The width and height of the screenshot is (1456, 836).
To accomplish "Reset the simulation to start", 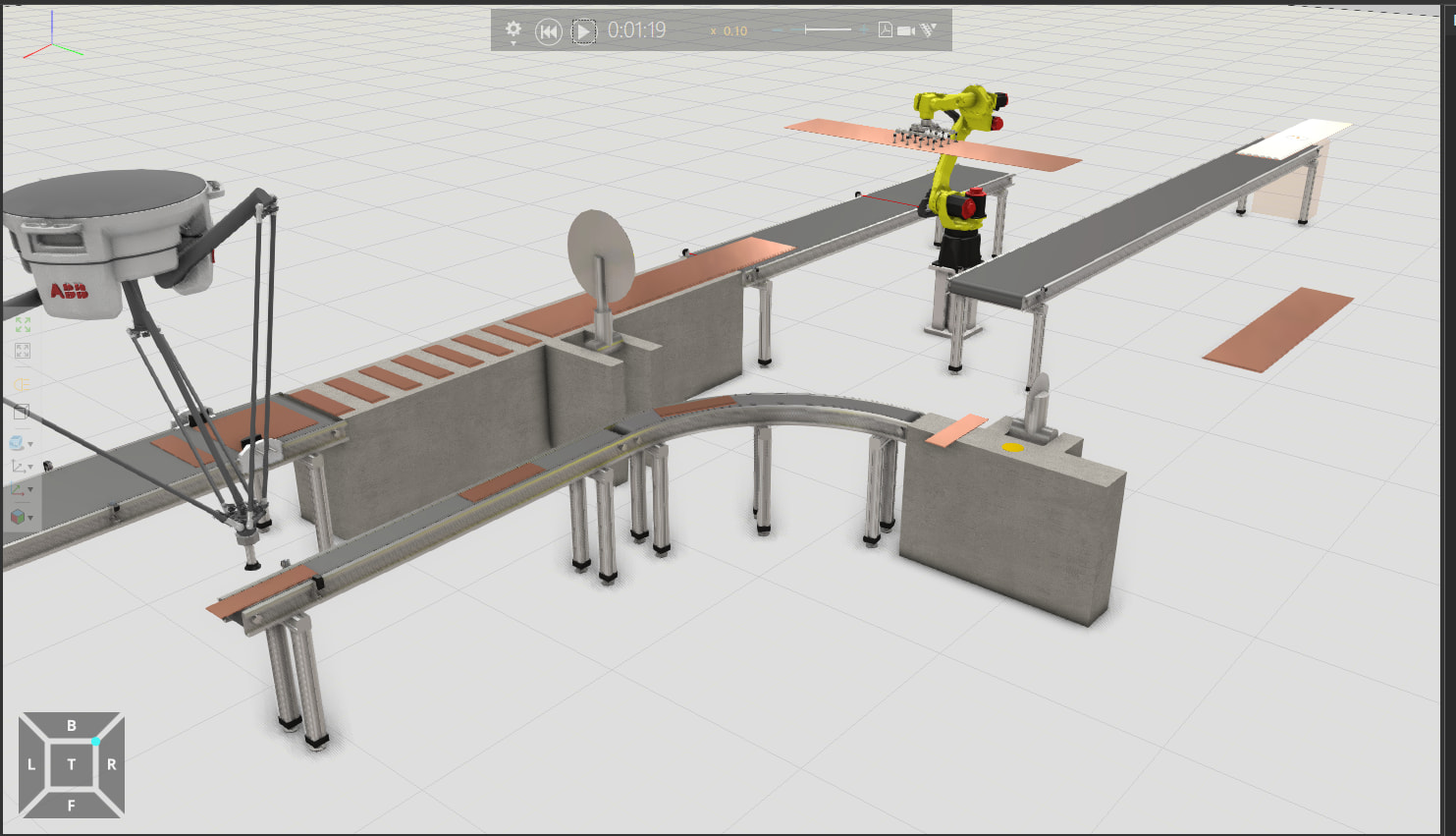I will tap(548, 31).
